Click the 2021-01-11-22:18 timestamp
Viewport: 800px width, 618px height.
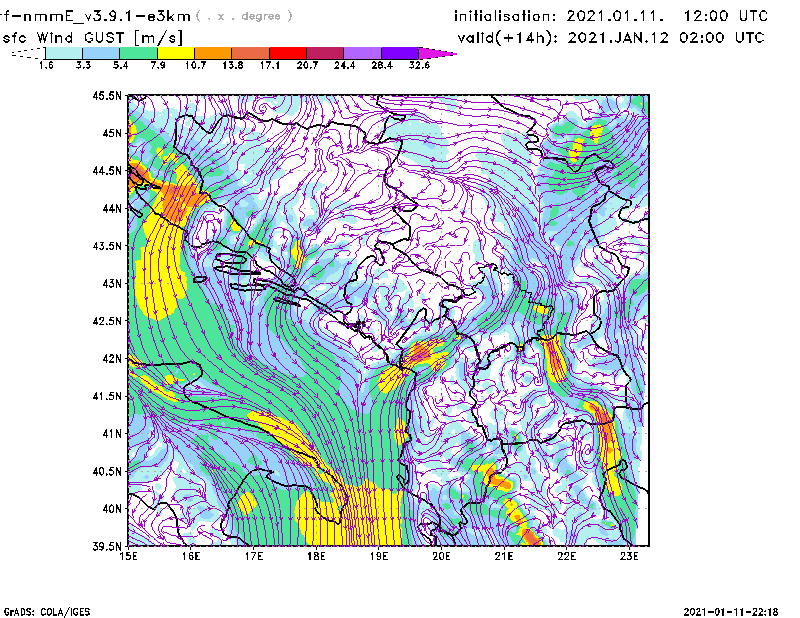pyautogui.click(x=730, y=610)
